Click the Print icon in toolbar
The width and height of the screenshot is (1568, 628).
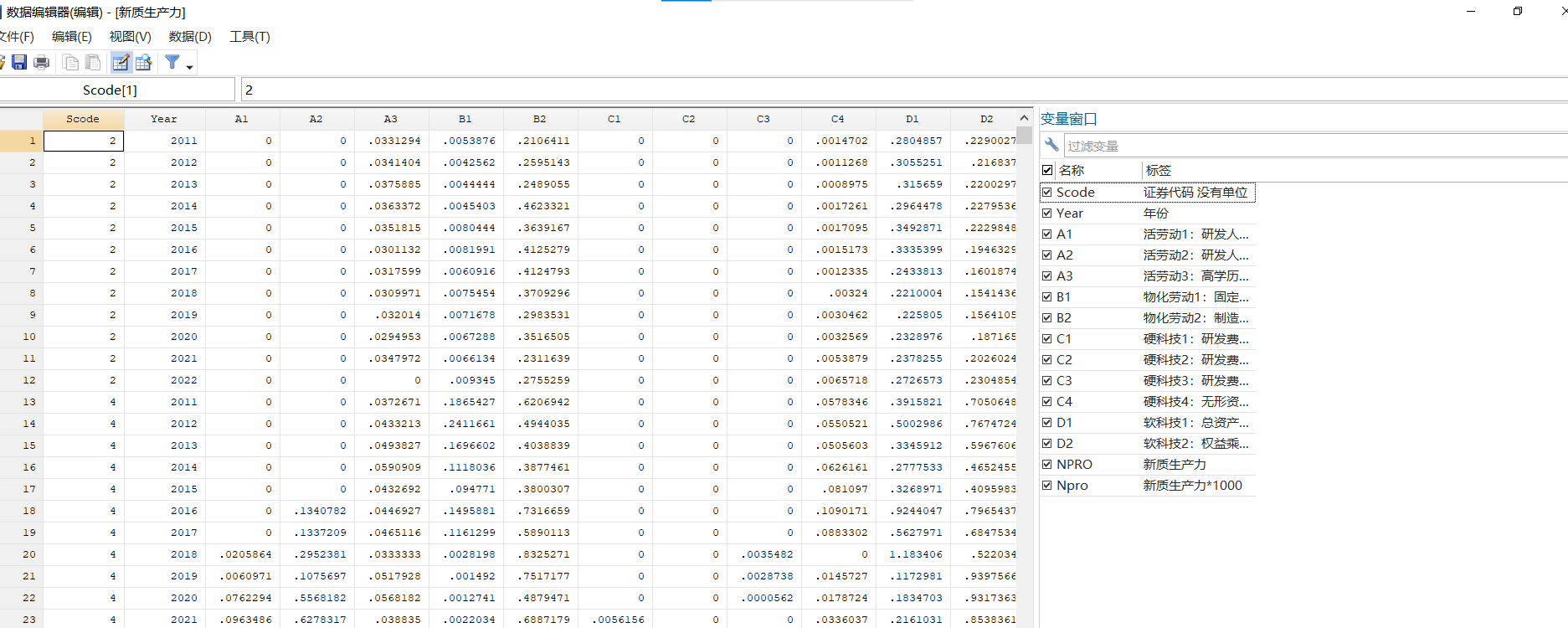[x=41, y=62]
